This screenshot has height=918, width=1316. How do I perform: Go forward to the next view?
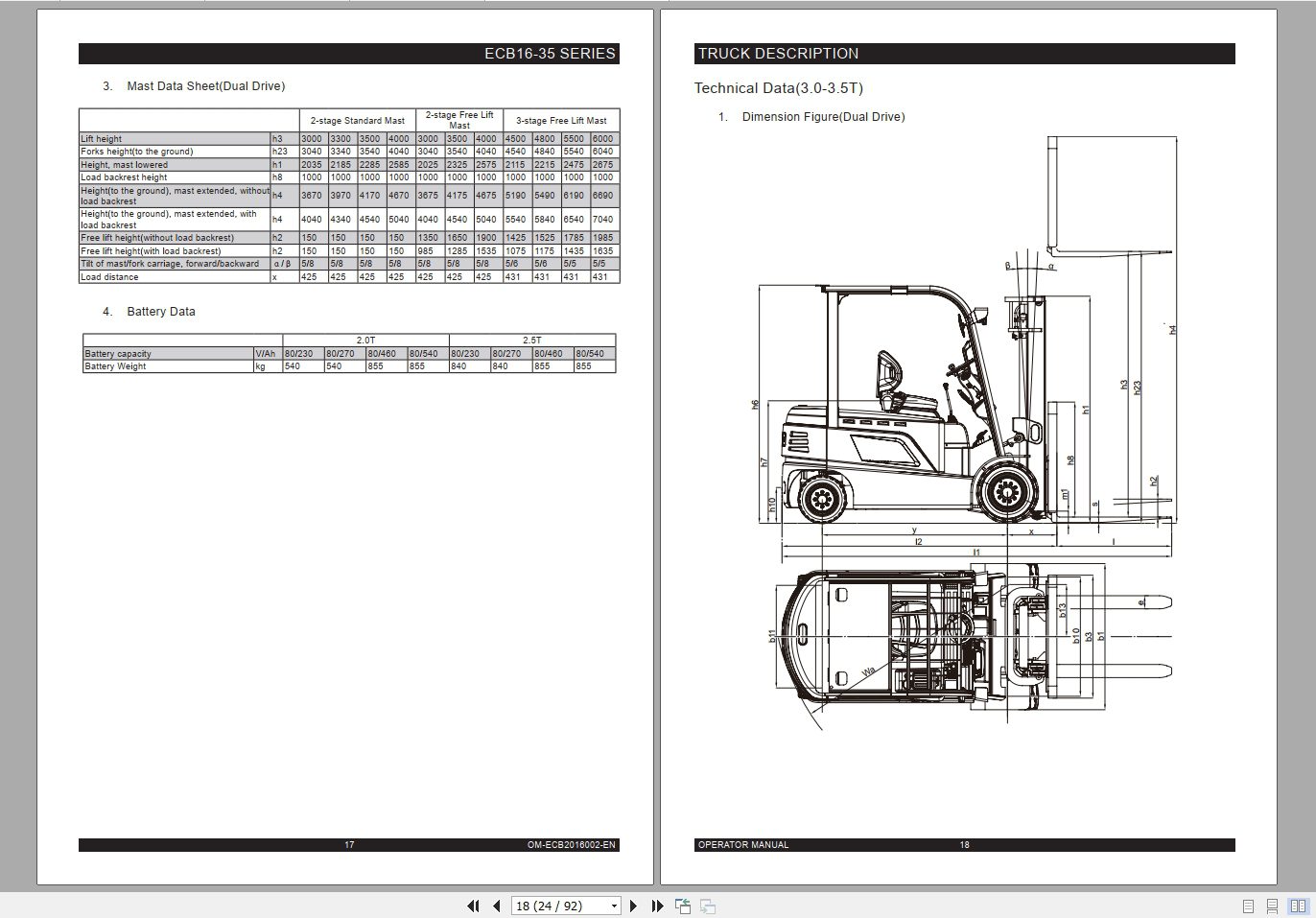708,906
